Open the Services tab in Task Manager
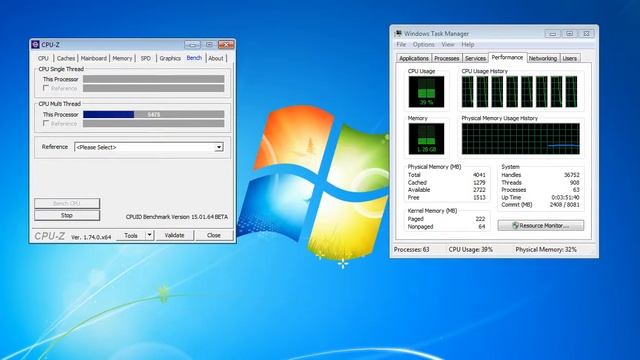The height and width of the screenshot is (360, 640). click(x=475, y=58)
